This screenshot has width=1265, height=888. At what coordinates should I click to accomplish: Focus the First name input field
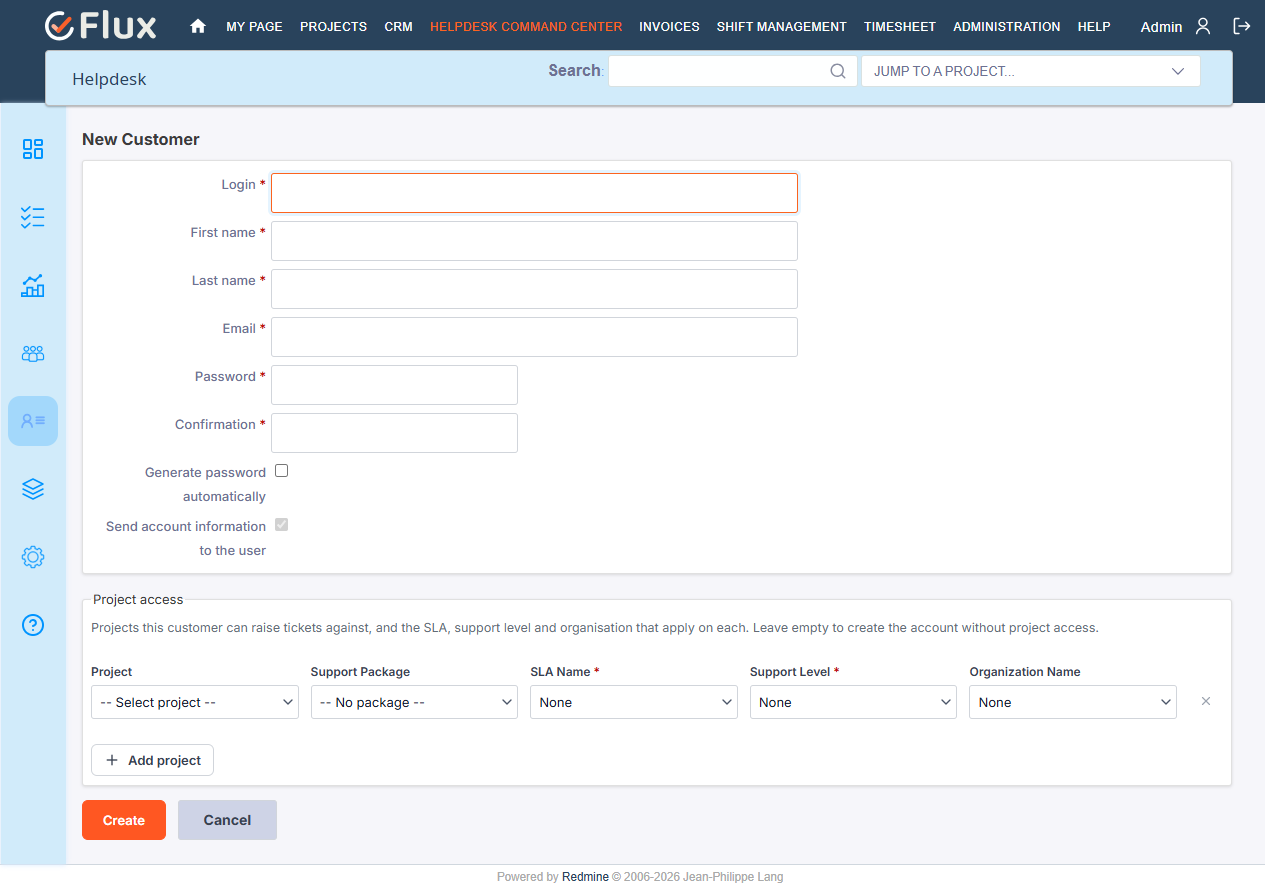[534, 241]
